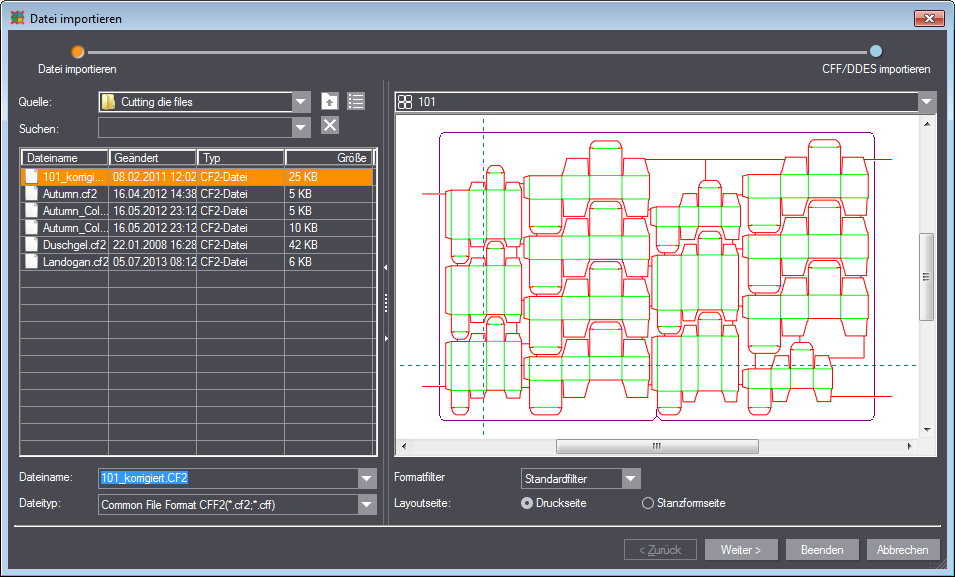Close the Datei importieren dialog
955x577 pixels.
pos(929,18)
